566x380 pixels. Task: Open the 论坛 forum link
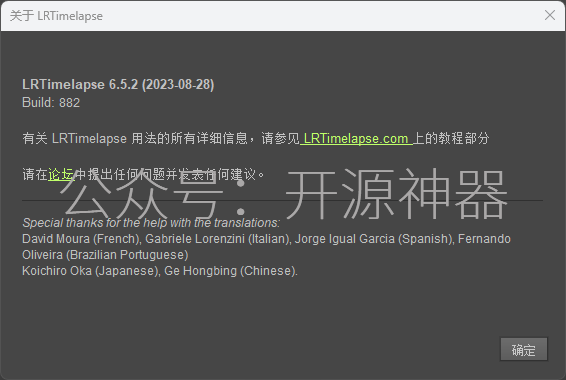click(61, 175)
